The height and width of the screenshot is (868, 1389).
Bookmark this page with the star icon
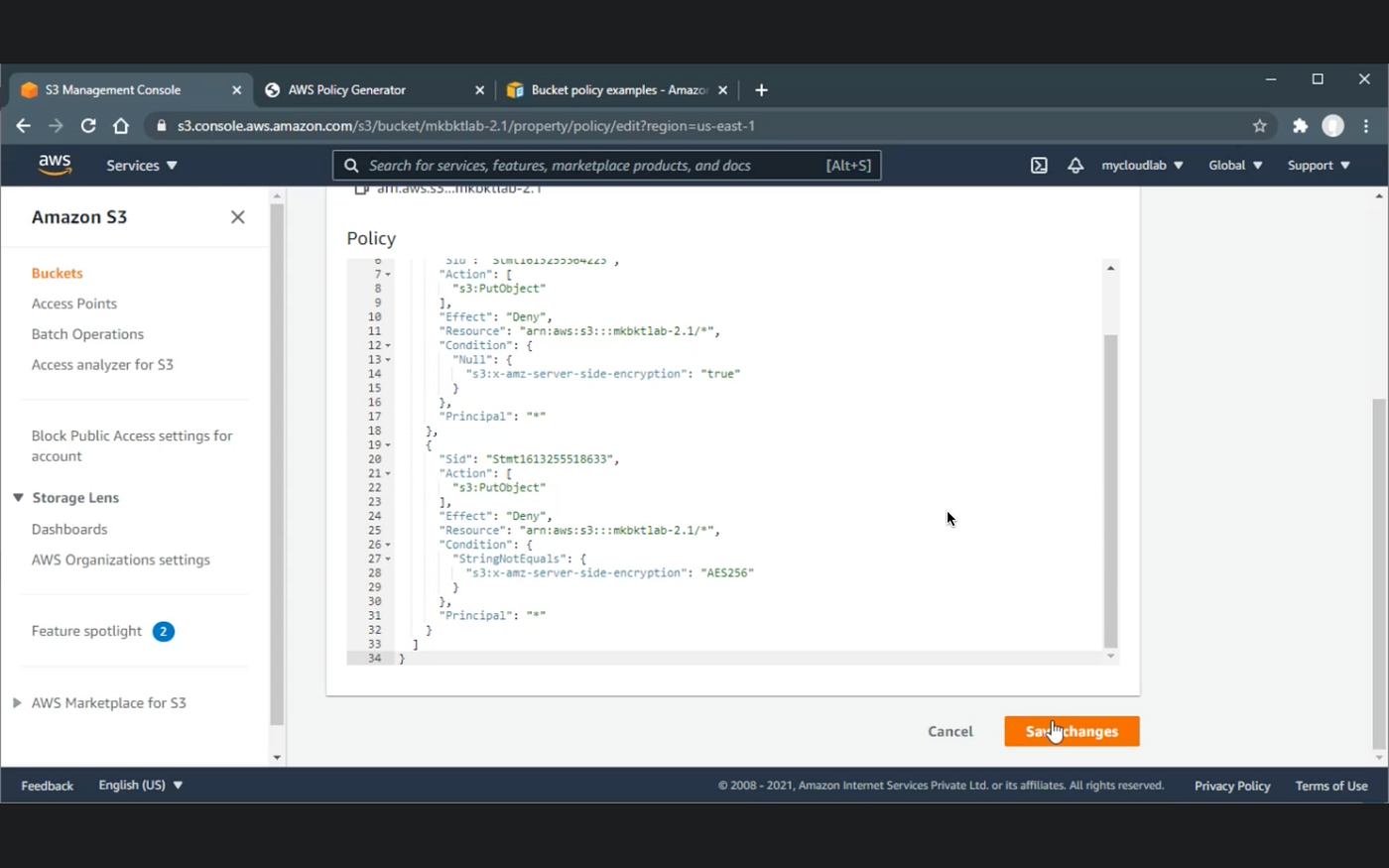pyautogui.click(x=1260, y=126)
